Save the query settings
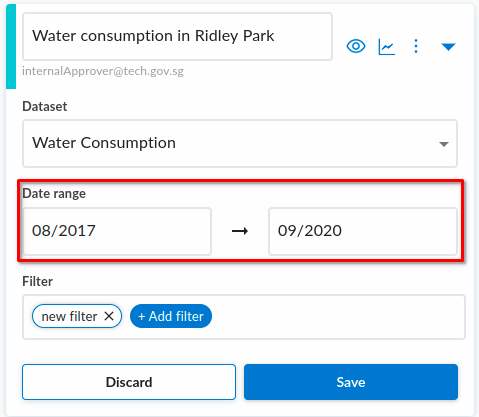The width and height of the screenshot is (479, 417). pyautogui.click(x=351, y=382)
